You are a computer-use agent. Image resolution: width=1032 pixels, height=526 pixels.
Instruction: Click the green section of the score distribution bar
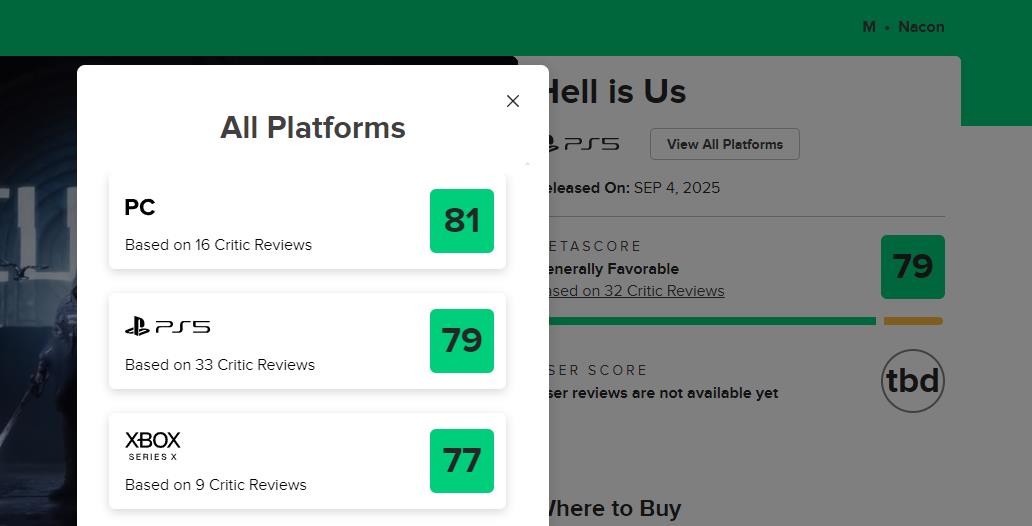click(x=710, y=321)
